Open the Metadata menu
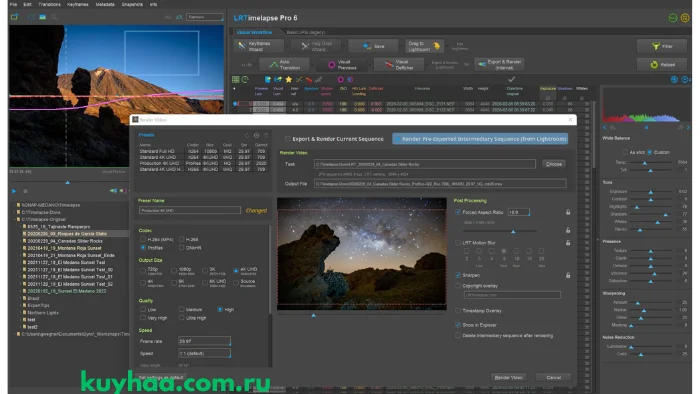Image resolution: width=700 pixels, height=394 pixels. click(105, 4)
